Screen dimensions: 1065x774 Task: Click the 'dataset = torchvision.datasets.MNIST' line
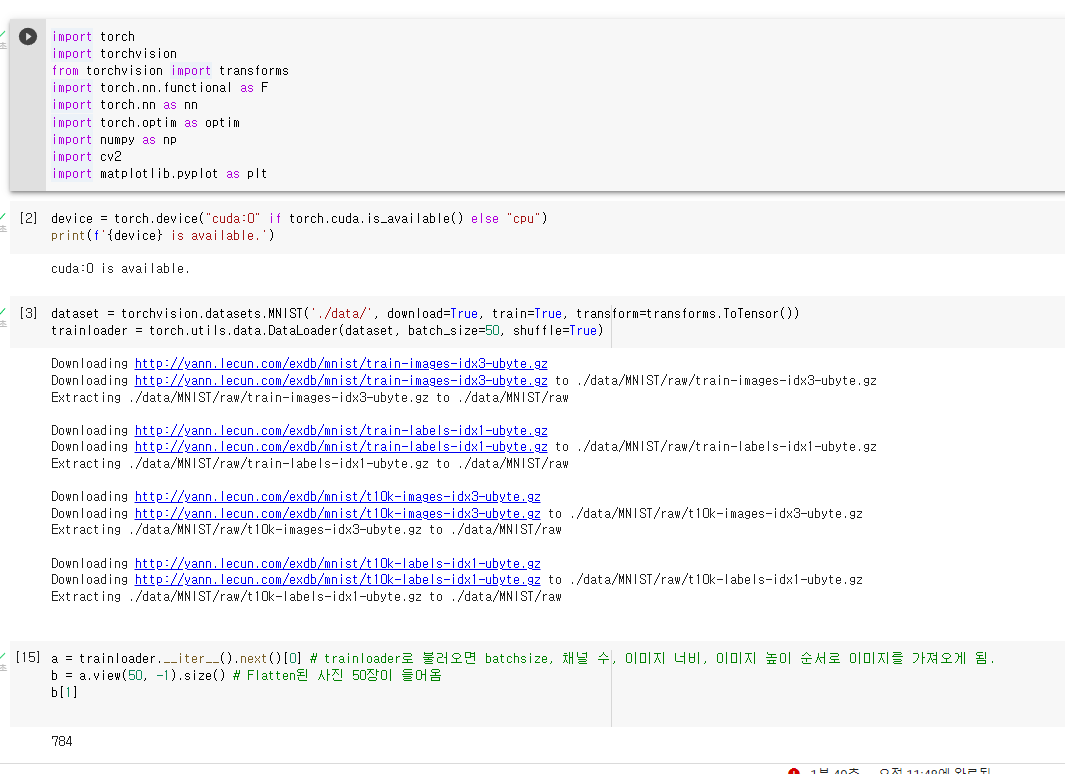[425, 314]
